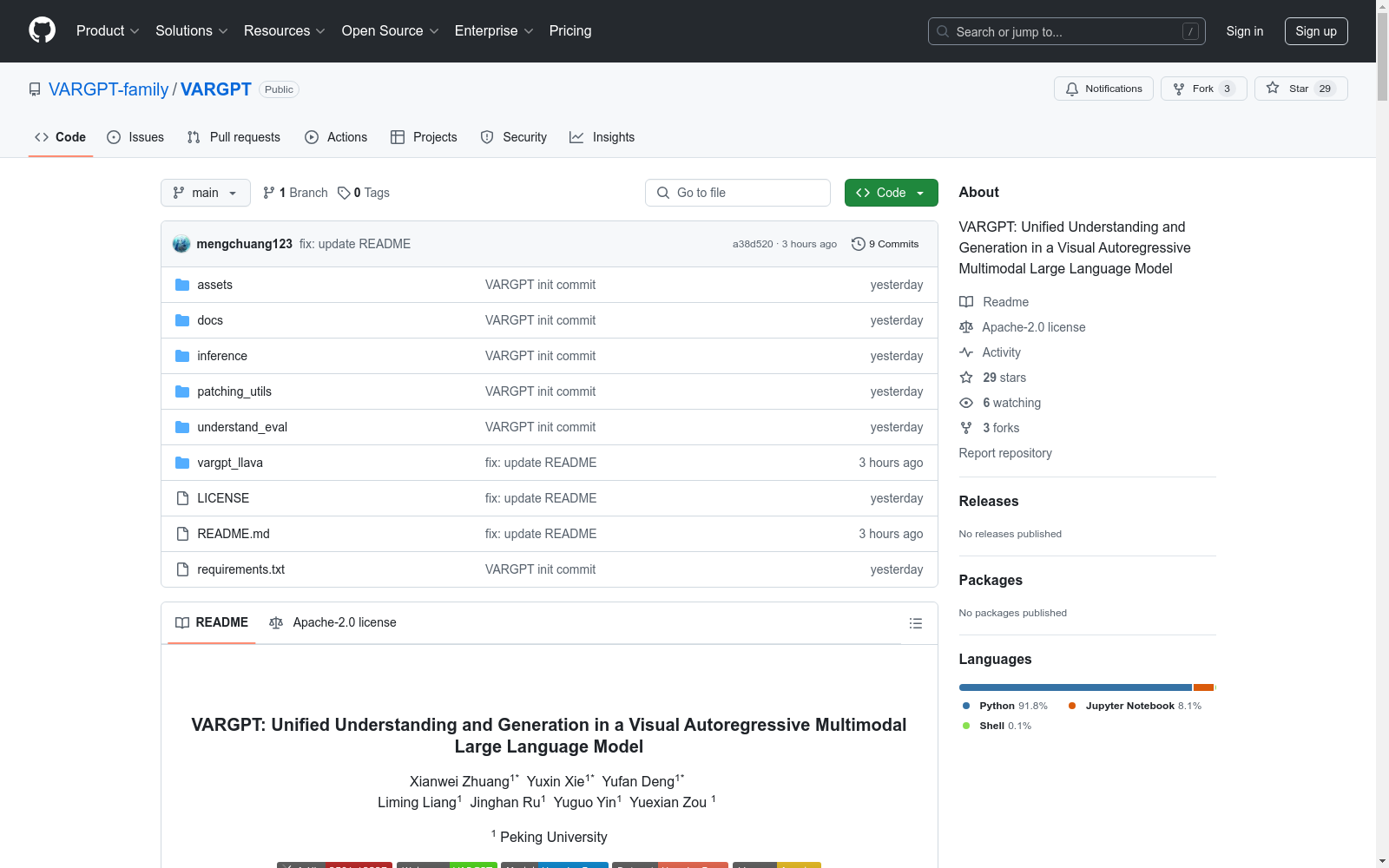
Task: Click the book icon next to Readme
Action: click(966, 302)
